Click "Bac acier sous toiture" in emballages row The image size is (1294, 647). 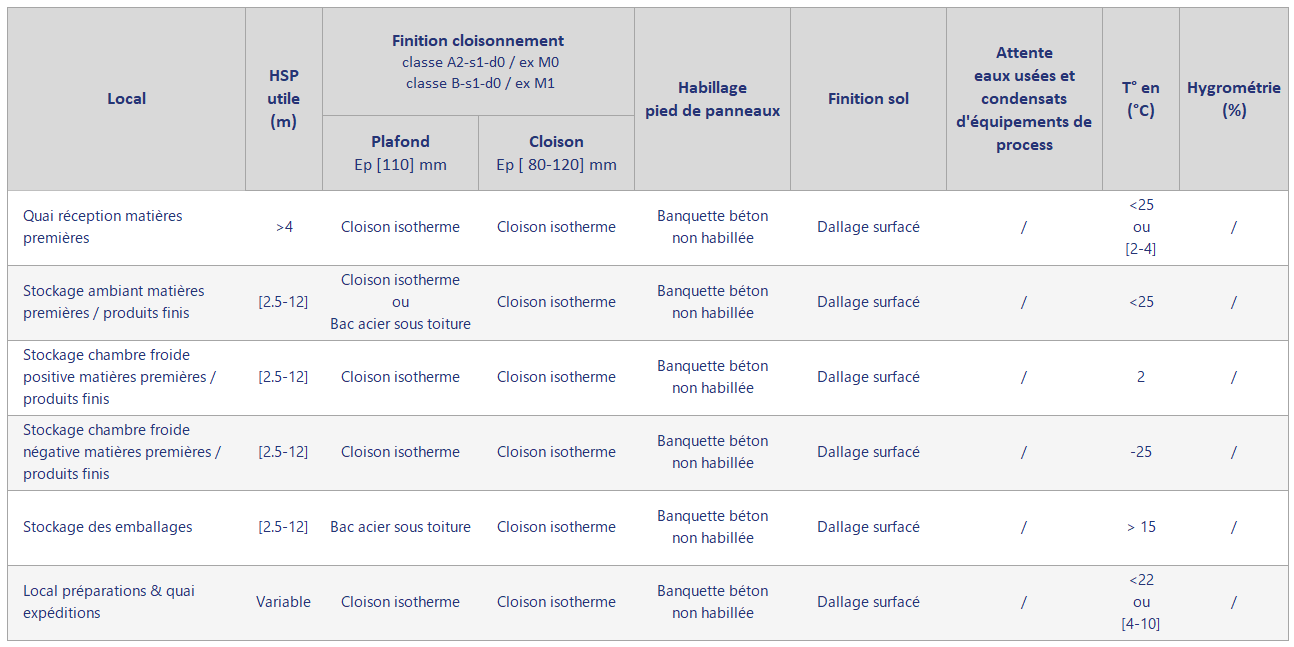point(400,527)
